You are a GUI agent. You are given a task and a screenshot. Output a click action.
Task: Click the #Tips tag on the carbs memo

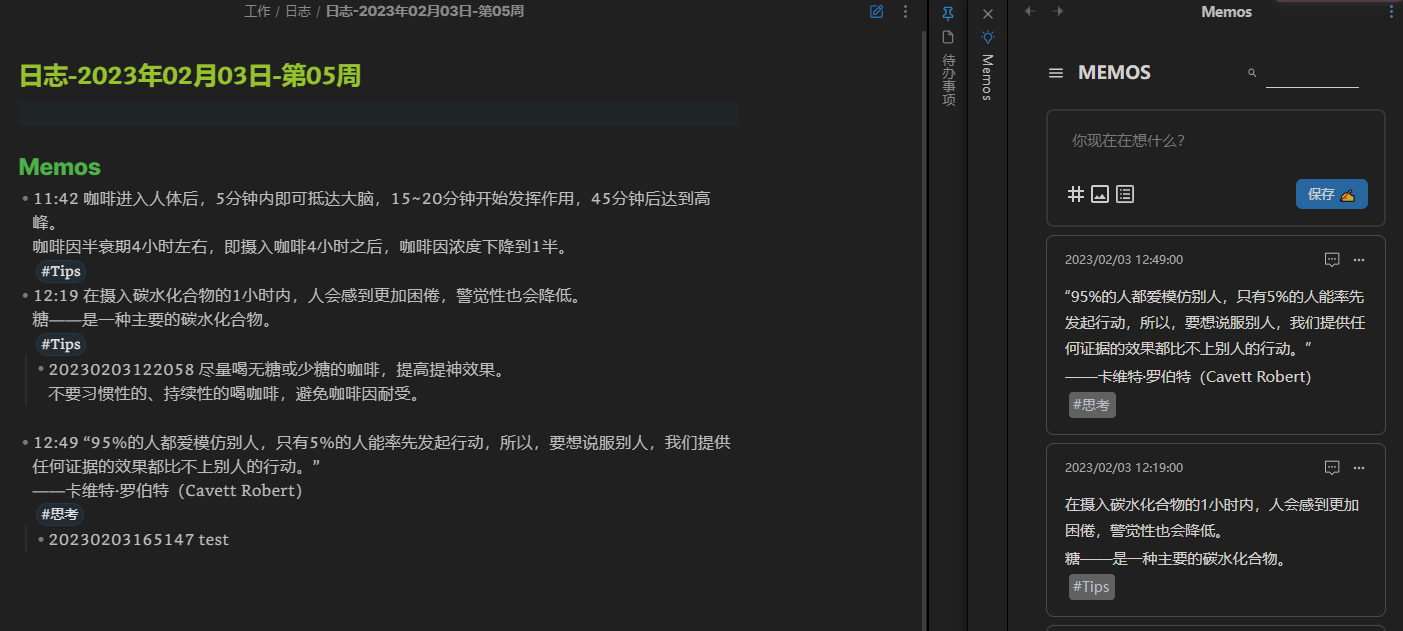pyautogui.click(x=1091, y=587)
